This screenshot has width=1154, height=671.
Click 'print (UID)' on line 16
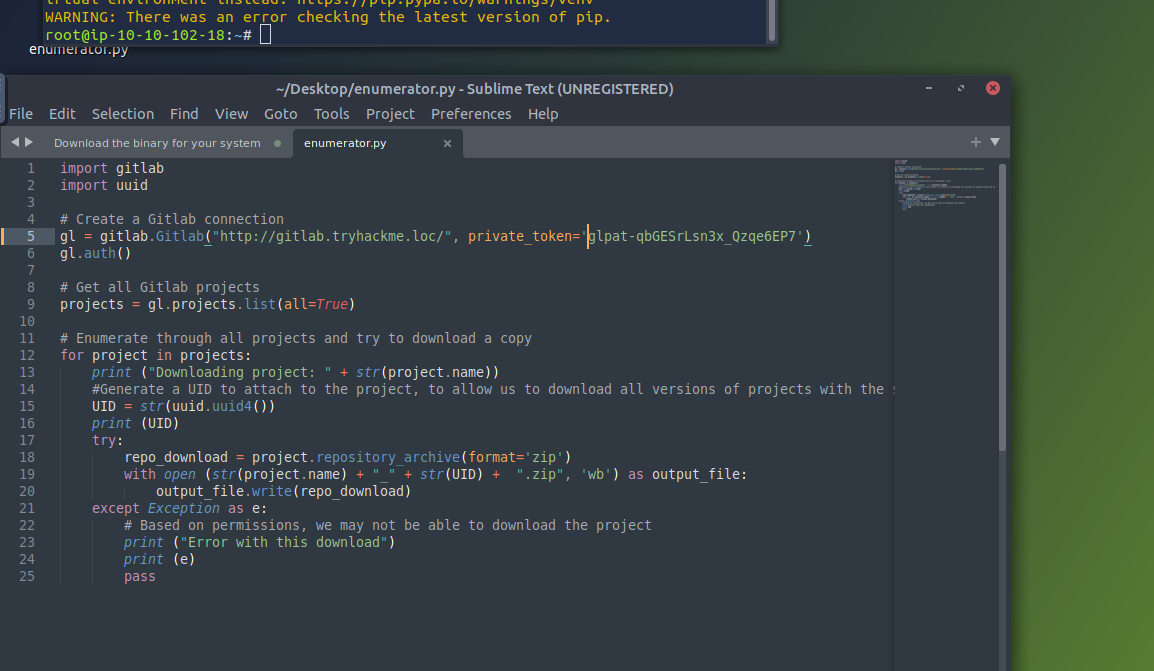135,423
